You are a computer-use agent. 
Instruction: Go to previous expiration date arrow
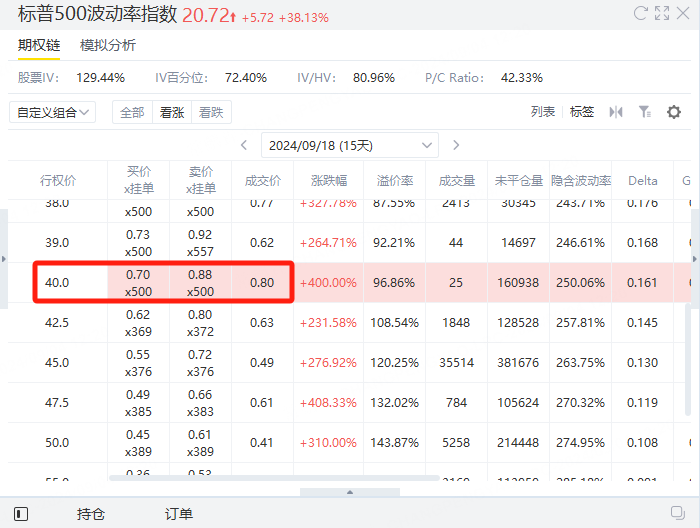point(244,145)
